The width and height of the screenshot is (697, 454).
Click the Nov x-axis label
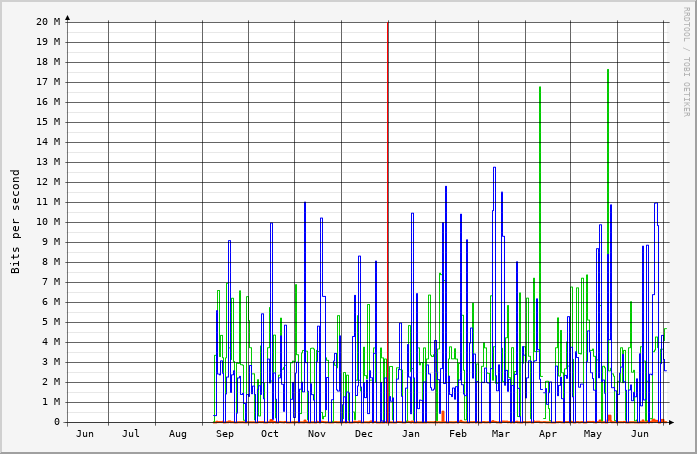pos(316,434)
